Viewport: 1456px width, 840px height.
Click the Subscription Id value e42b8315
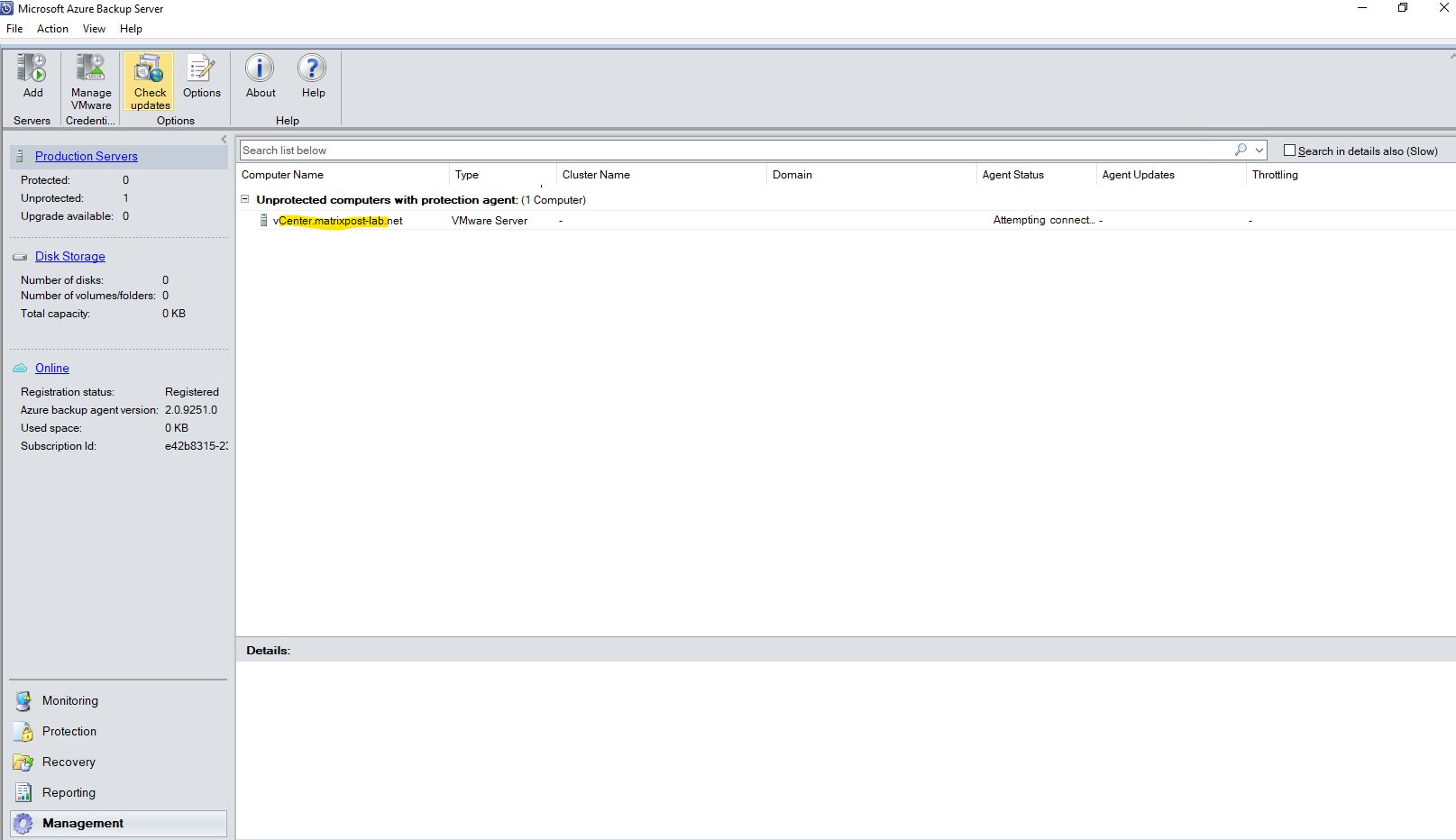pos(197,446)
